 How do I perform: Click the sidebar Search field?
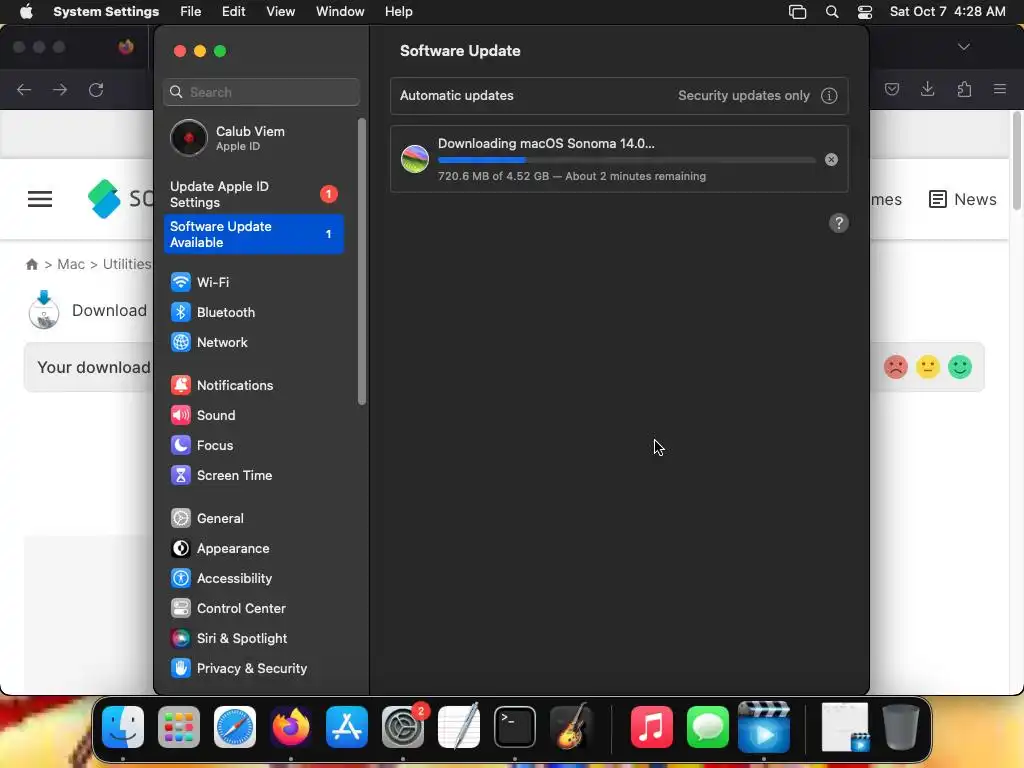coord(261,92)
